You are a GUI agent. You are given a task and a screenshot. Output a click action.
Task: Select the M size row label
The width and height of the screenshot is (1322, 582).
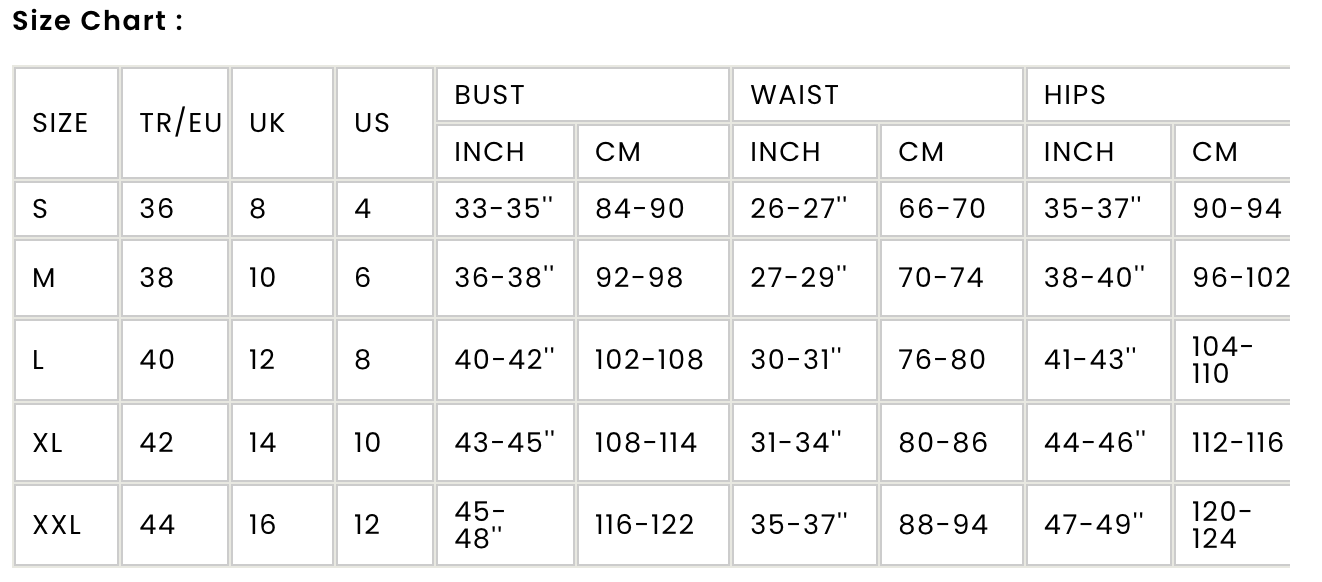[x=44, y=278]
